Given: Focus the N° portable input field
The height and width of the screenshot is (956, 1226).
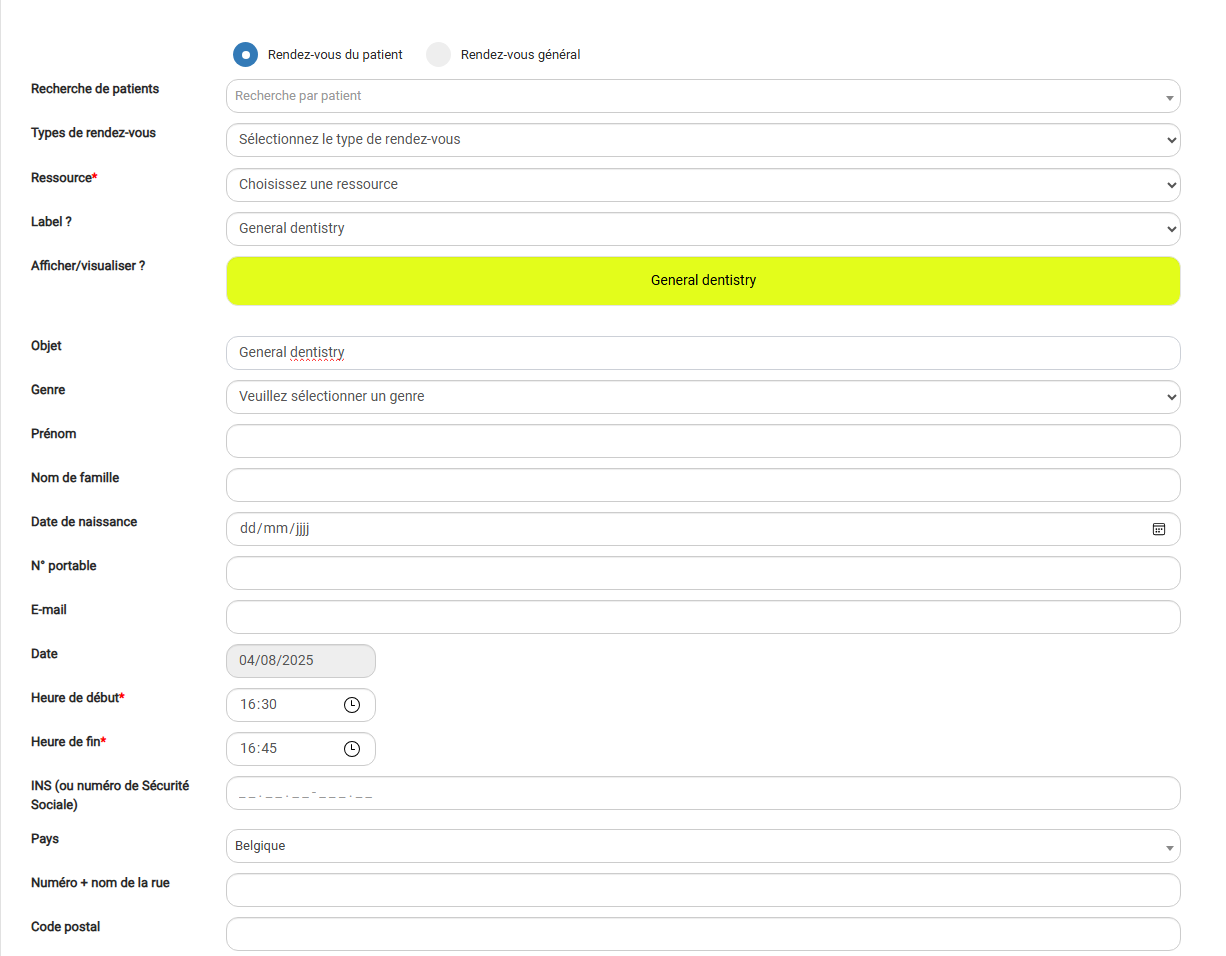Looking at the screenshot, I should 702,573.
